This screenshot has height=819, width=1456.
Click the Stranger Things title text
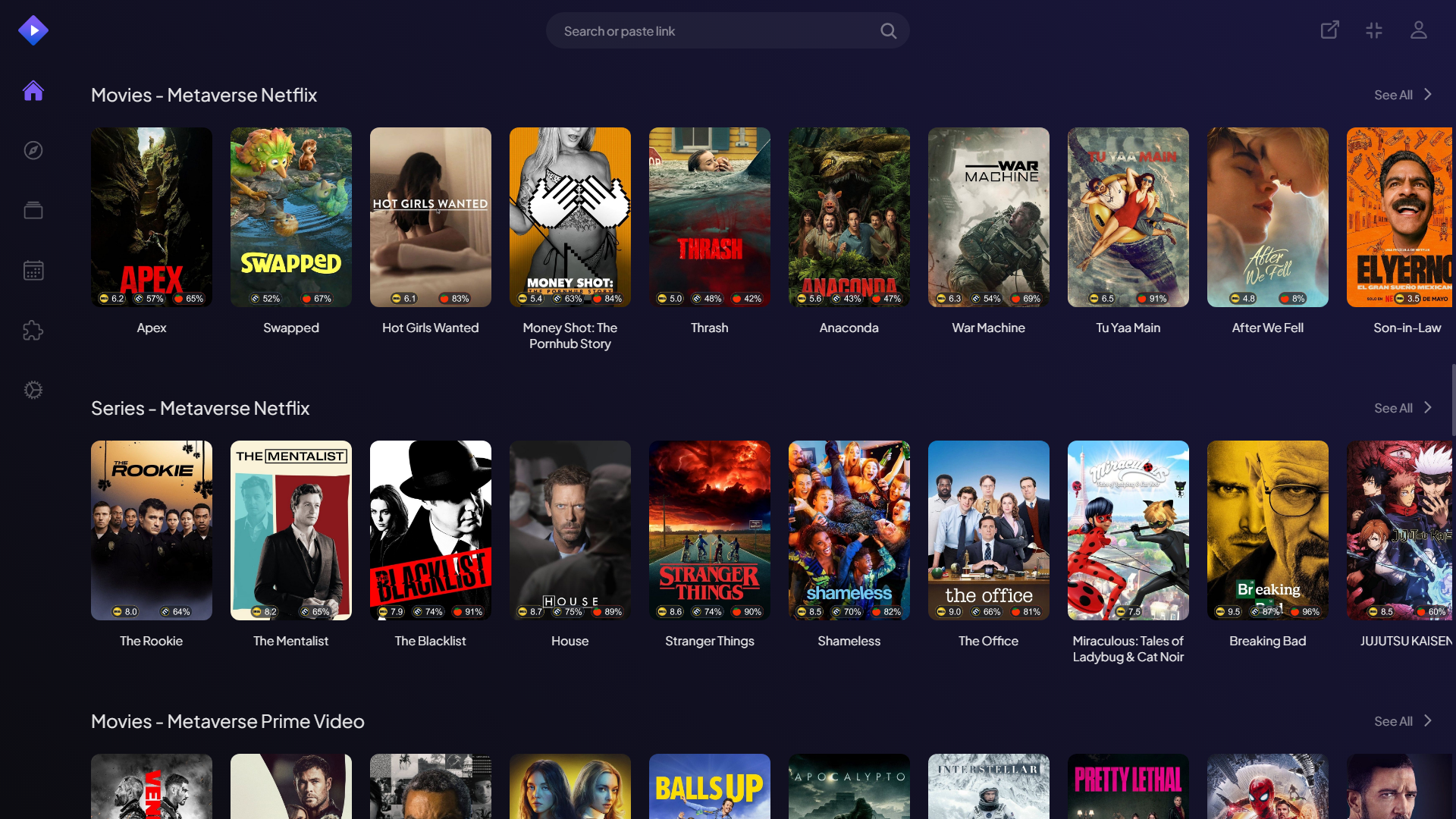(710, 642)
